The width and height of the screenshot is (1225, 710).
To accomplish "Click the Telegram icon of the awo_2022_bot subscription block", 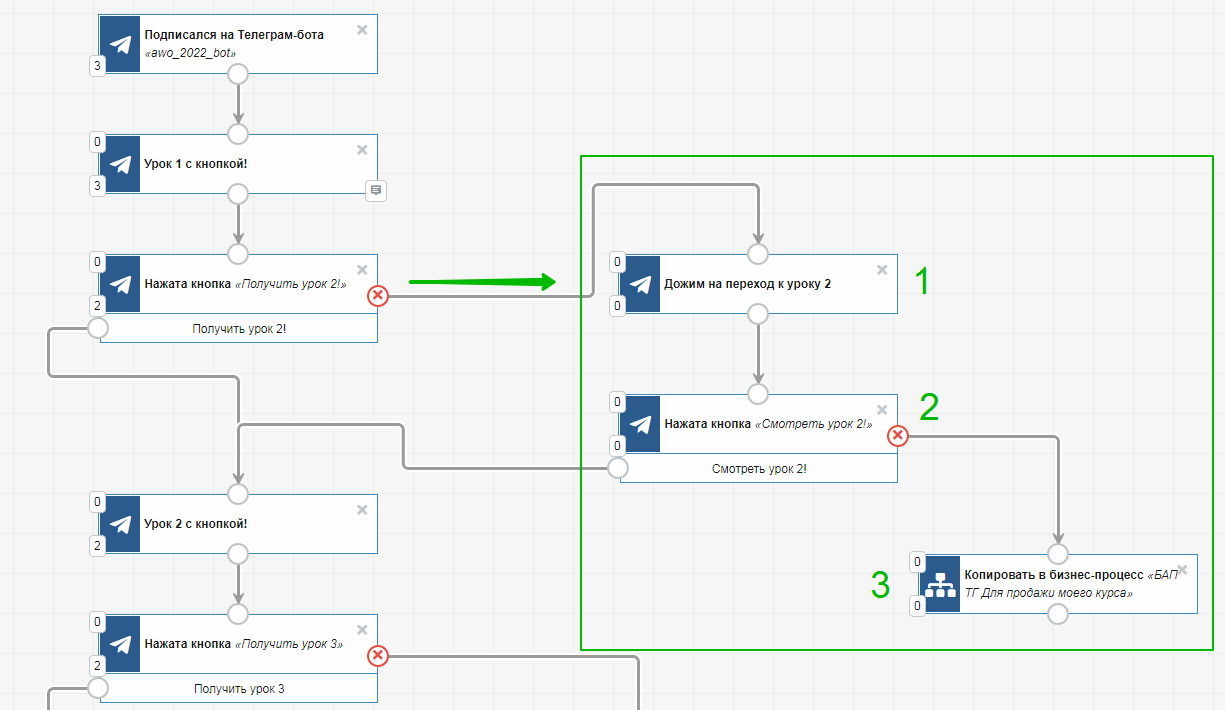I will (121, 44).
